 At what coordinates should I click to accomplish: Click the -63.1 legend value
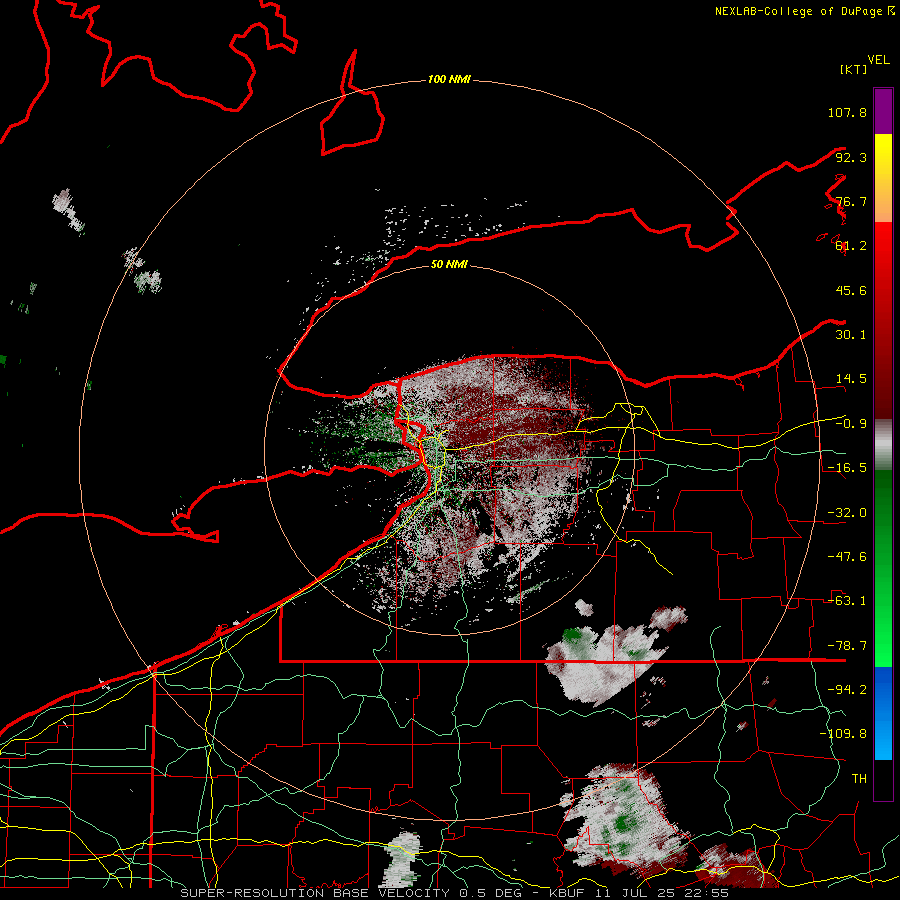click(847, 601)
